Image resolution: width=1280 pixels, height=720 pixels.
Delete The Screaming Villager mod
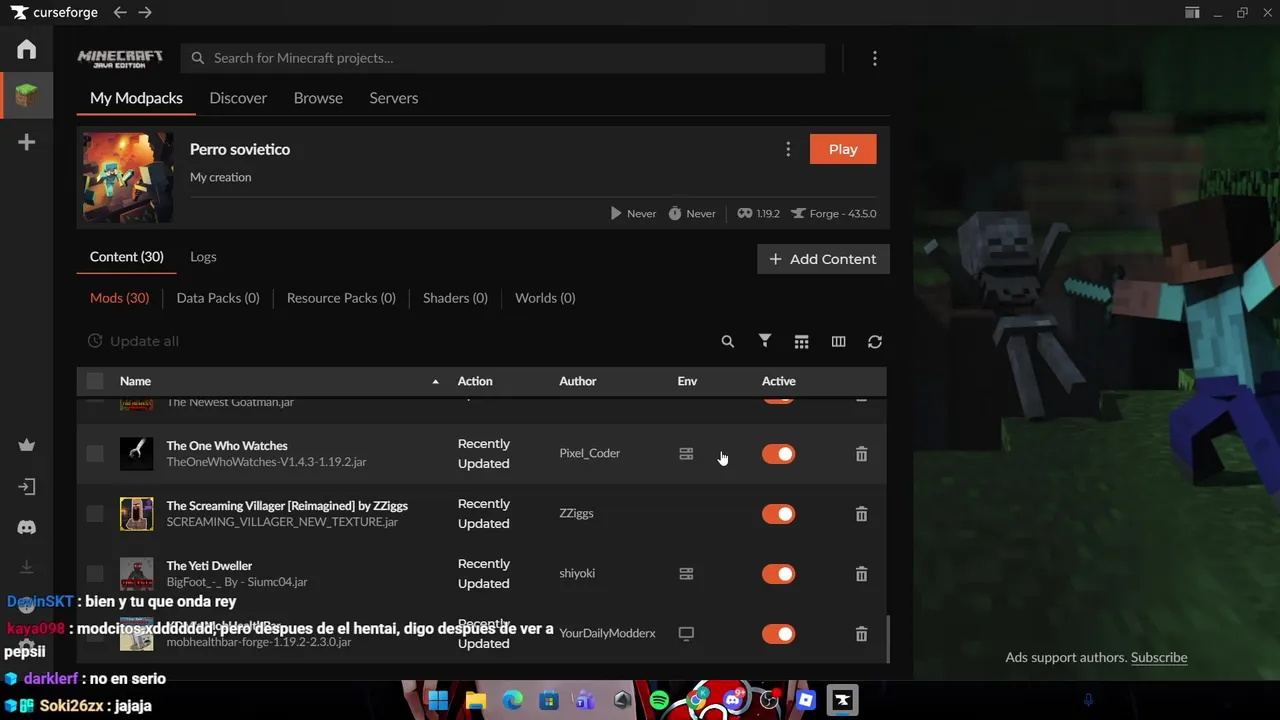861,514
